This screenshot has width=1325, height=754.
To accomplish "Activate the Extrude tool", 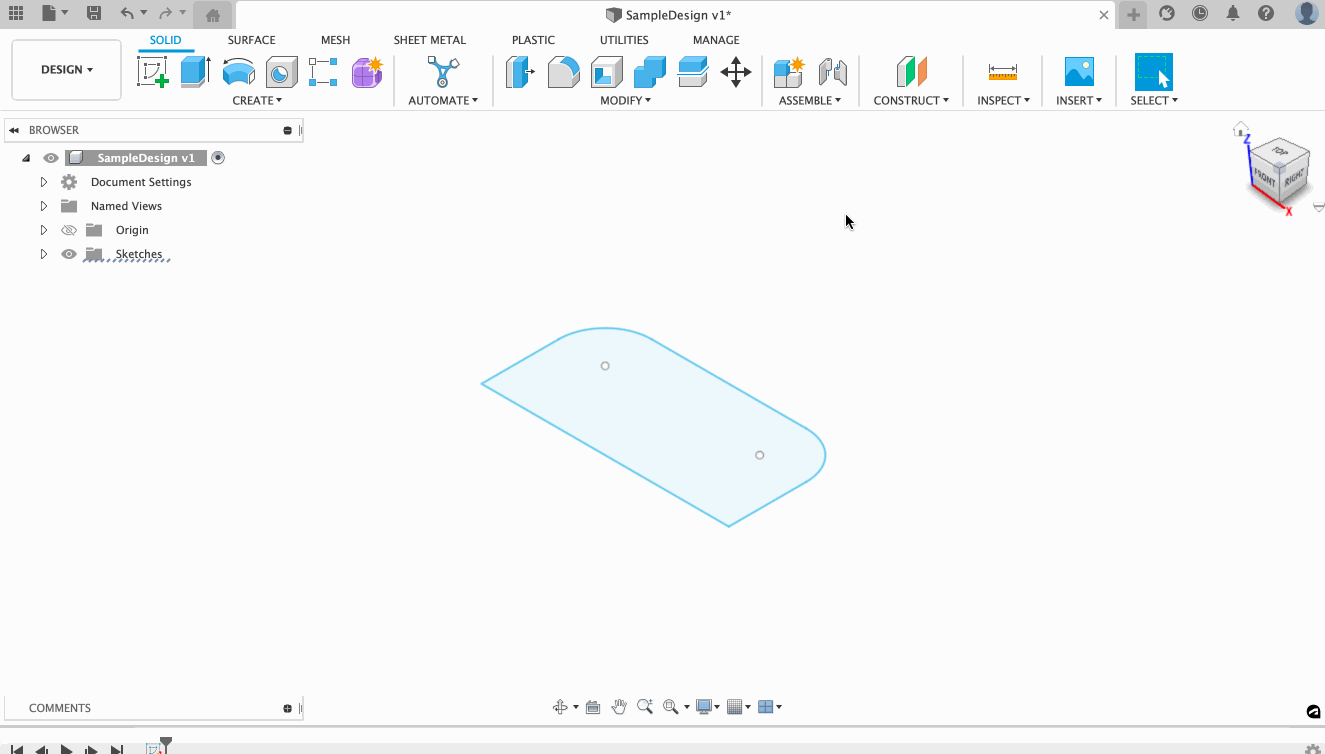I will [195, 72].
